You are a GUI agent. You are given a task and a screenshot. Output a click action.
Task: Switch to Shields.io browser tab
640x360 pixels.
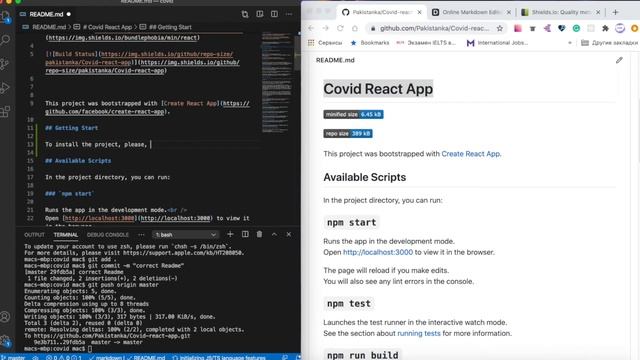pos(561,12)
